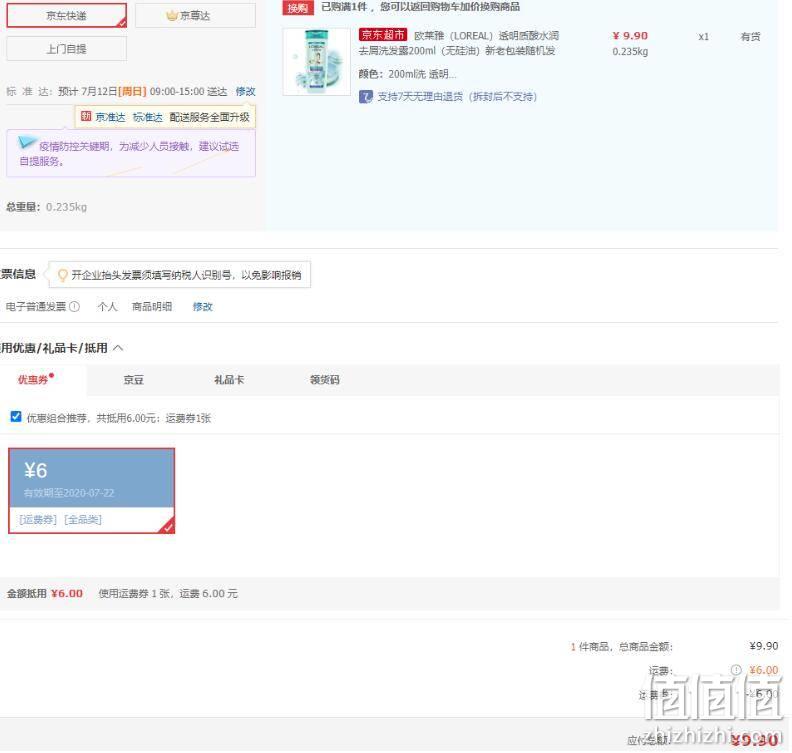The image size is (792, 753).
Task: Deselect the ¥6 shipping coupon card
Action: (x=91, y=490)
